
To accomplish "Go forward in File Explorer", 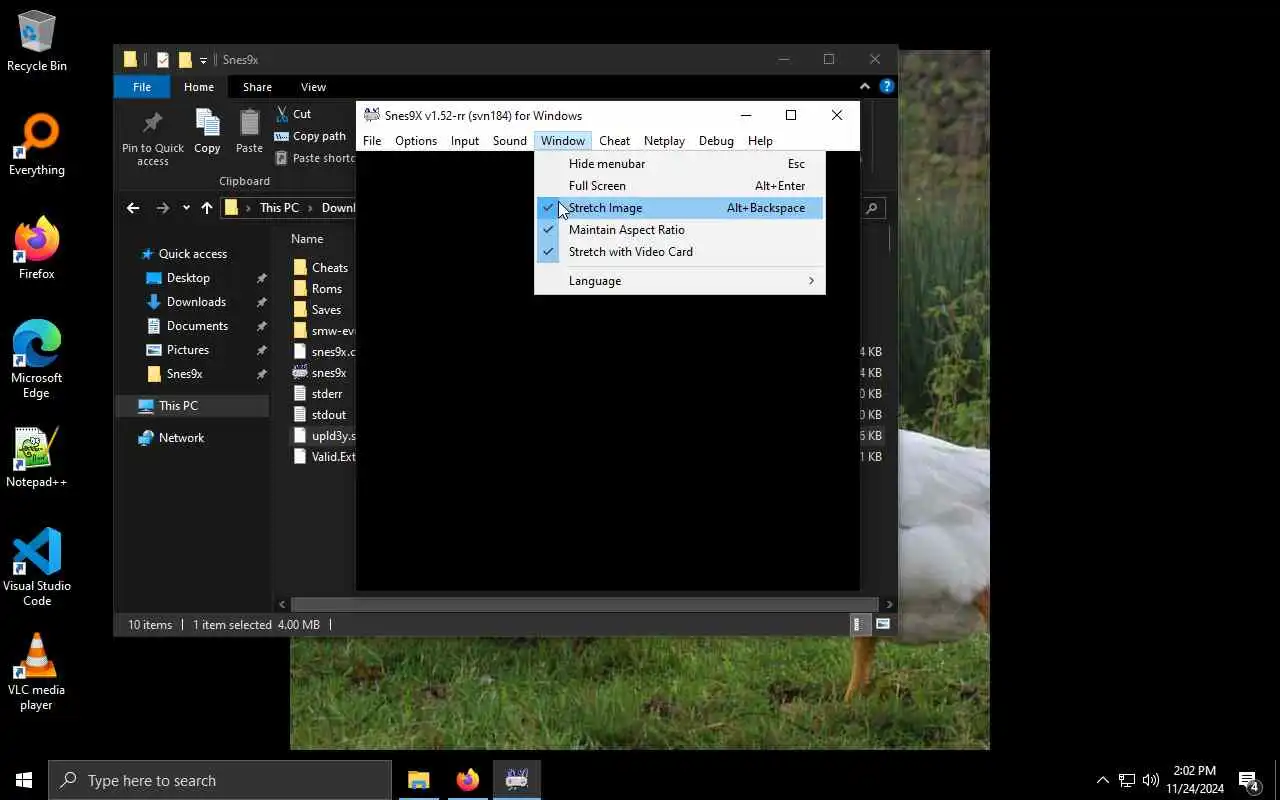I will [162, 208].
